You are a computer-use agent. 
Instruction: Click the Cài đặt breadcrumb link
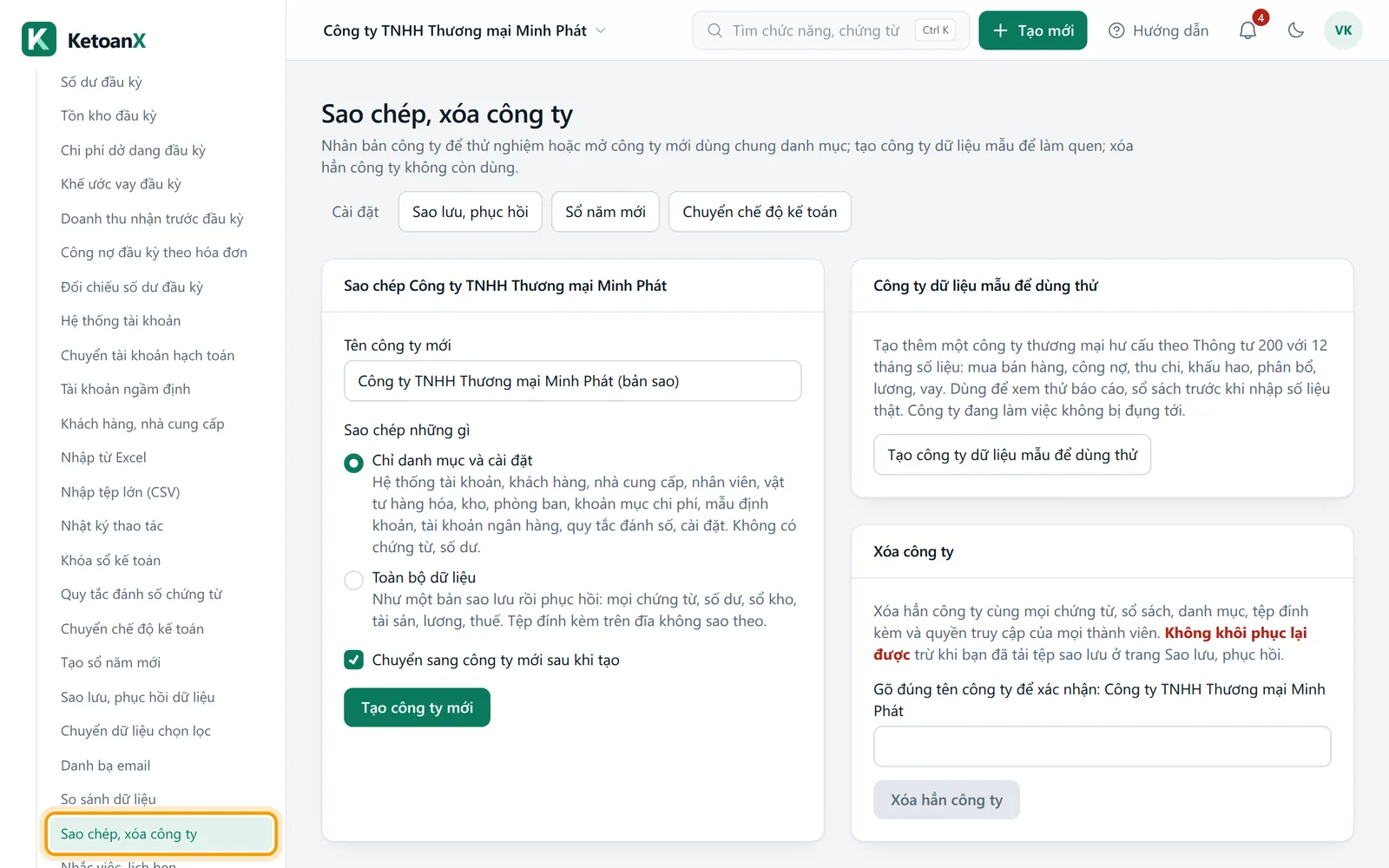(x=355, y=212)
